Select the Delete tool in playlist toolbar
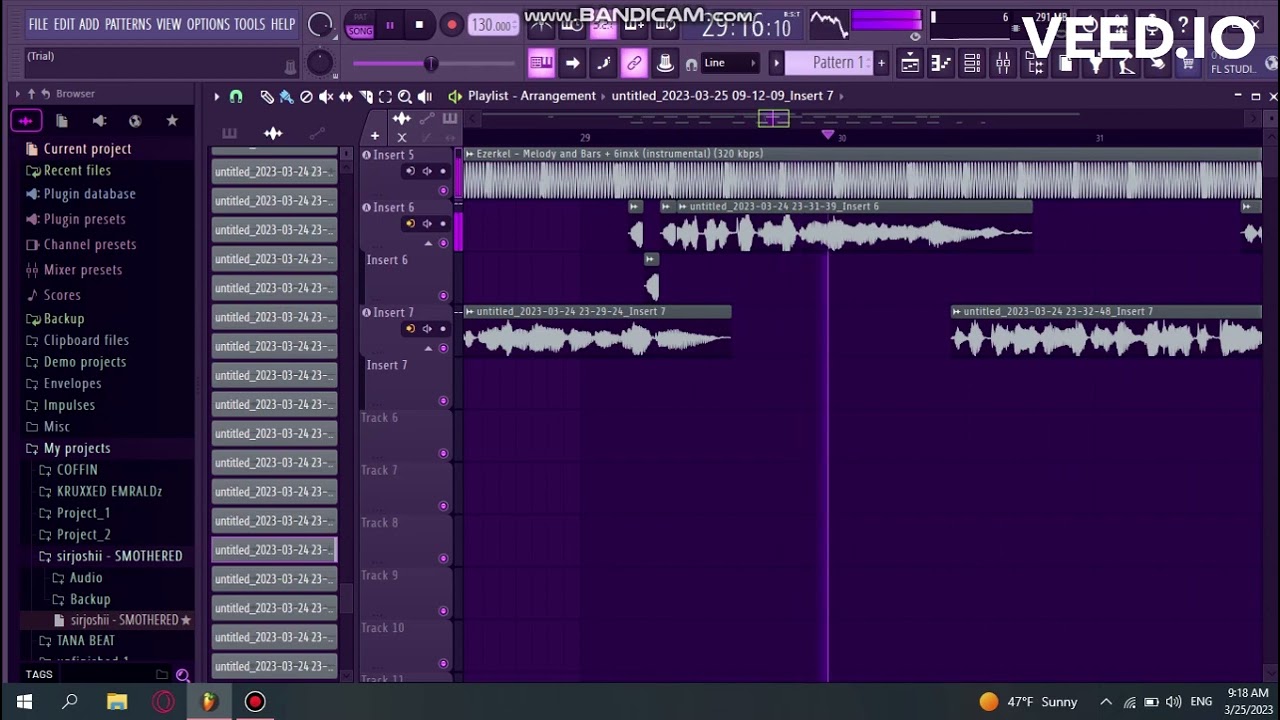Image resolution: width=1280 pixels, height=720 pixels. click(306, 97)
